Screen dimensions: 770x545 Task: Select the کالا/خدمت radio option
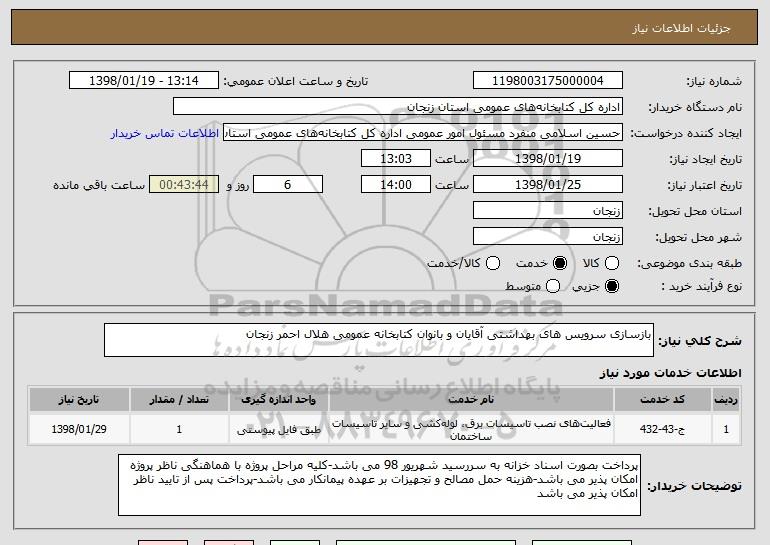coord(493,263)
